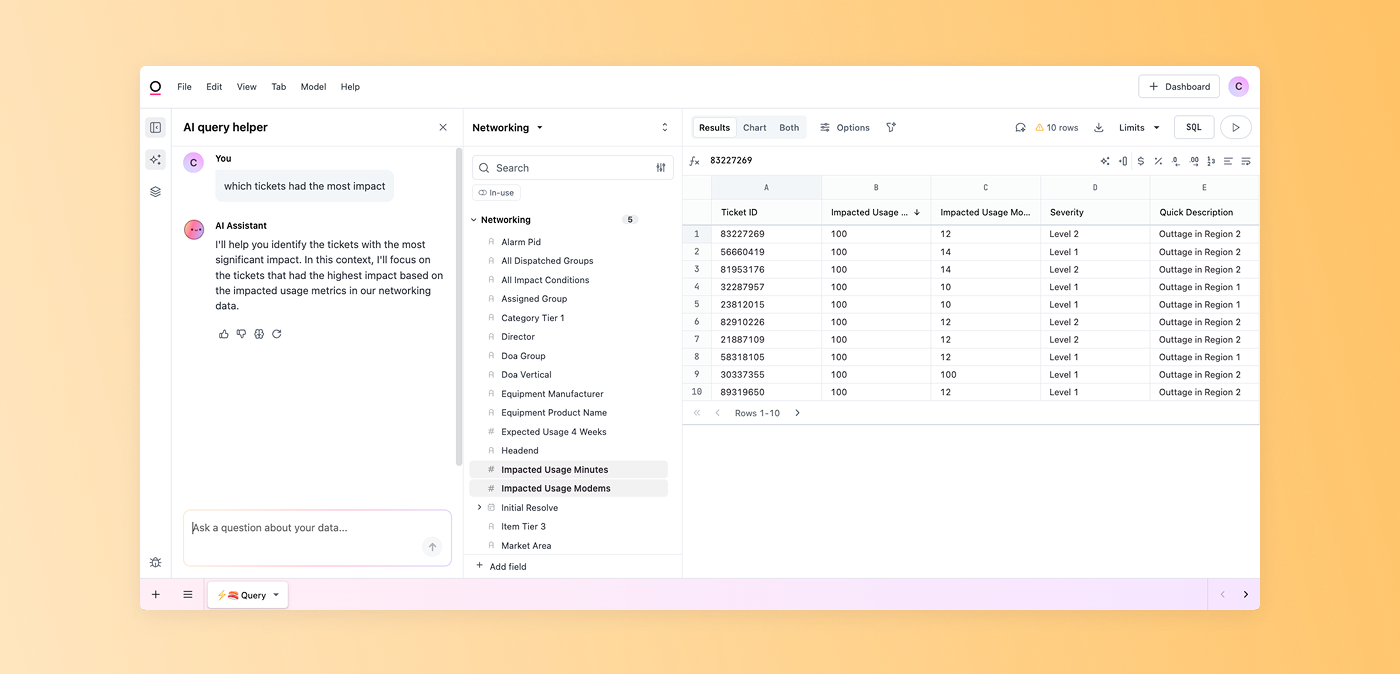
Task: Switch to the Chart view tab
Action: (x=754, y=127)
